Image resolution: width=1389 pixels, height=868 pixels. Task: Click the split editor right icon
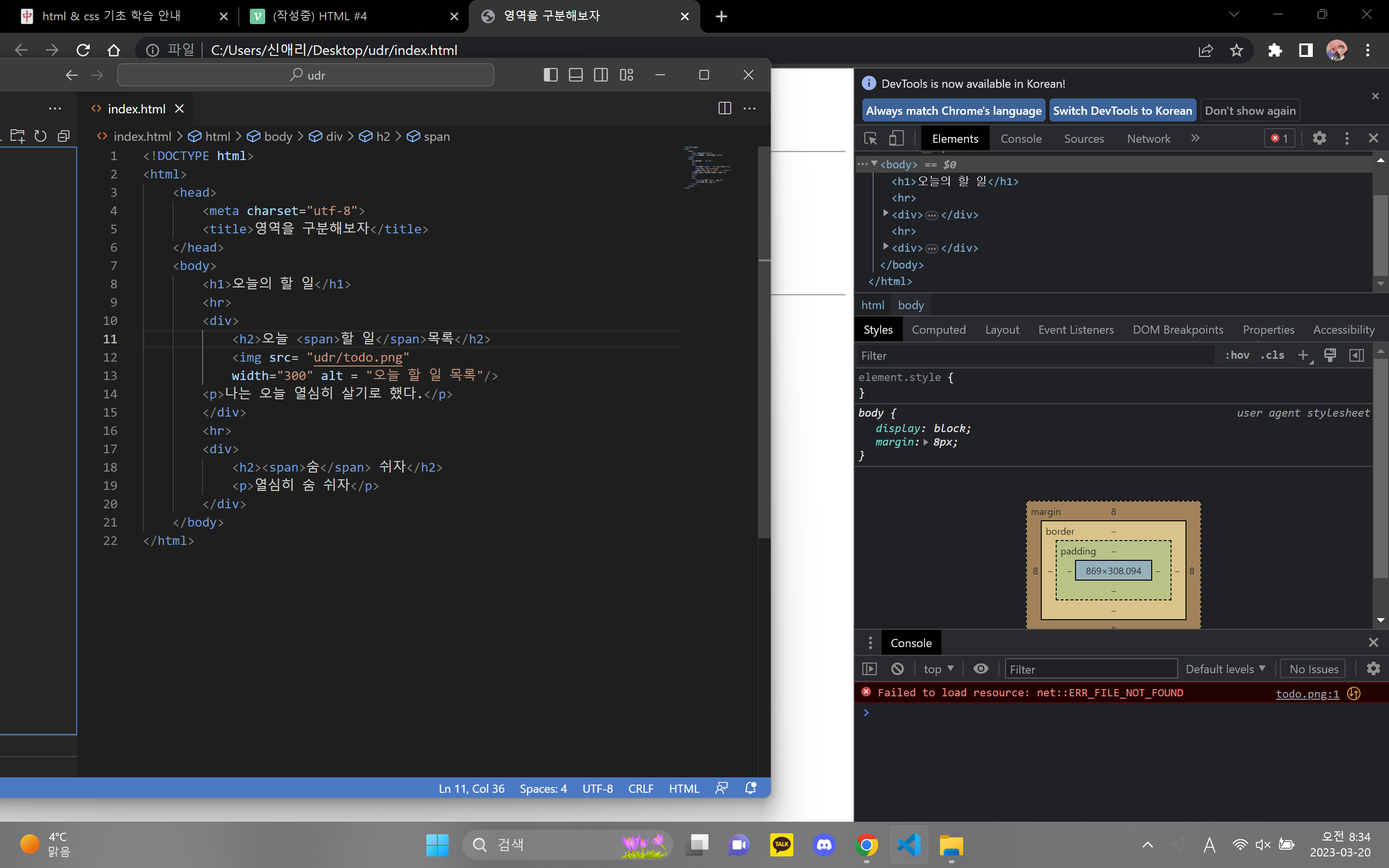click(724, 108)
